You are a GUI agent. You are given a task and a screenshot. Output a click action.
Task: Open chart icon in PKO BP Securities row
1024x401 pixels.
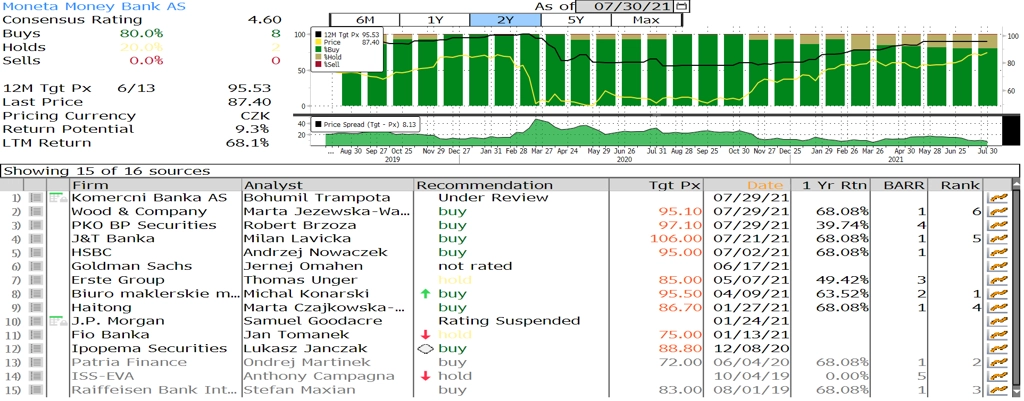999,225
